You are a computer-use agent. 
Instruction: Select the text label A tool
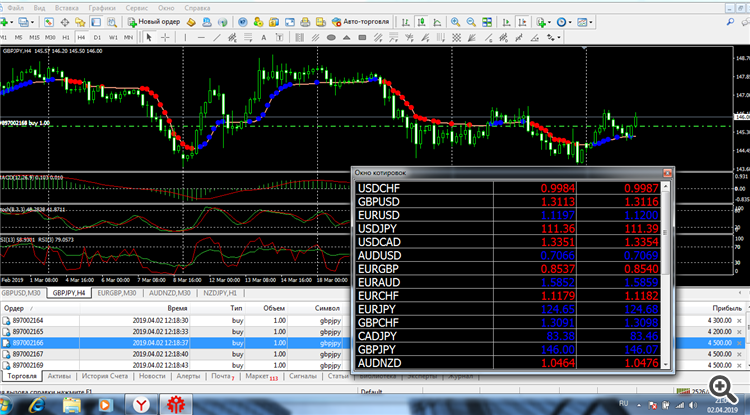(x=263, y=37)
